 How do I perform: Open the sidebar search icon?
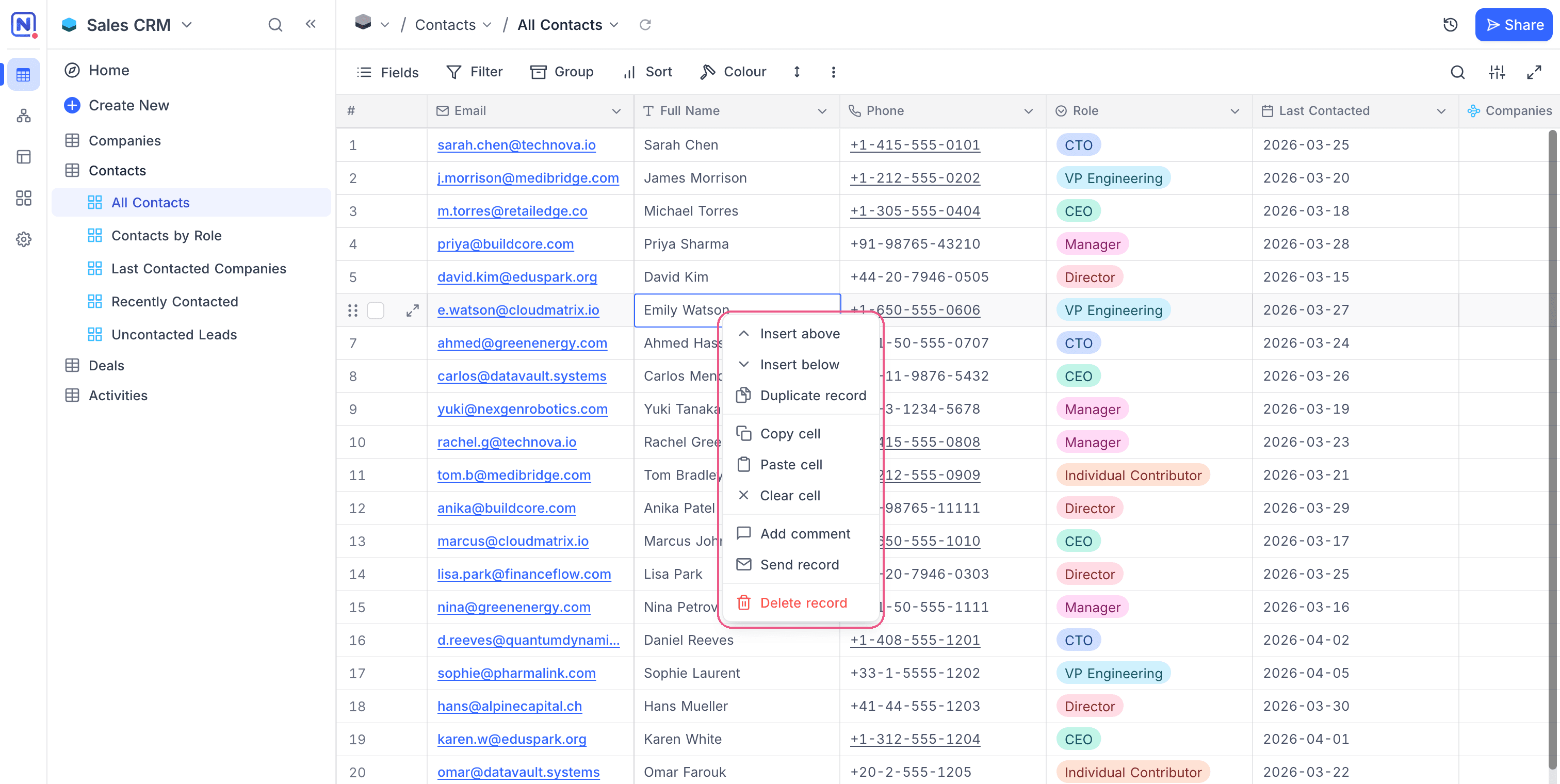click(275, 25)
